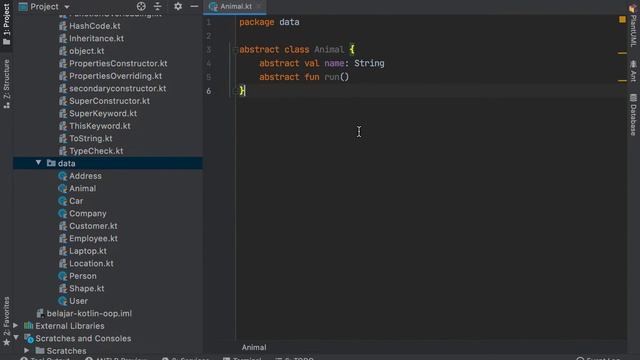This screenshot has width=640, height=360.
Task: Open Project panel settings gear
Action: (178, 6)
